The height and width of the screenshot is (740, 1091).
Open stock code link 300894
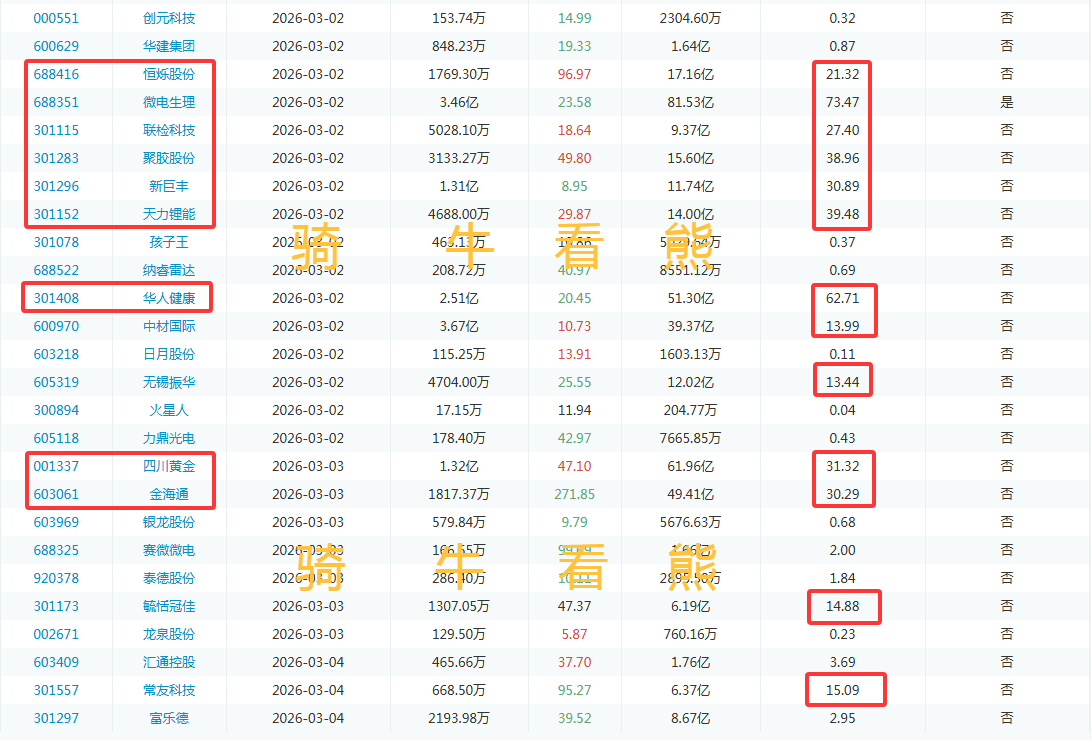56,410
